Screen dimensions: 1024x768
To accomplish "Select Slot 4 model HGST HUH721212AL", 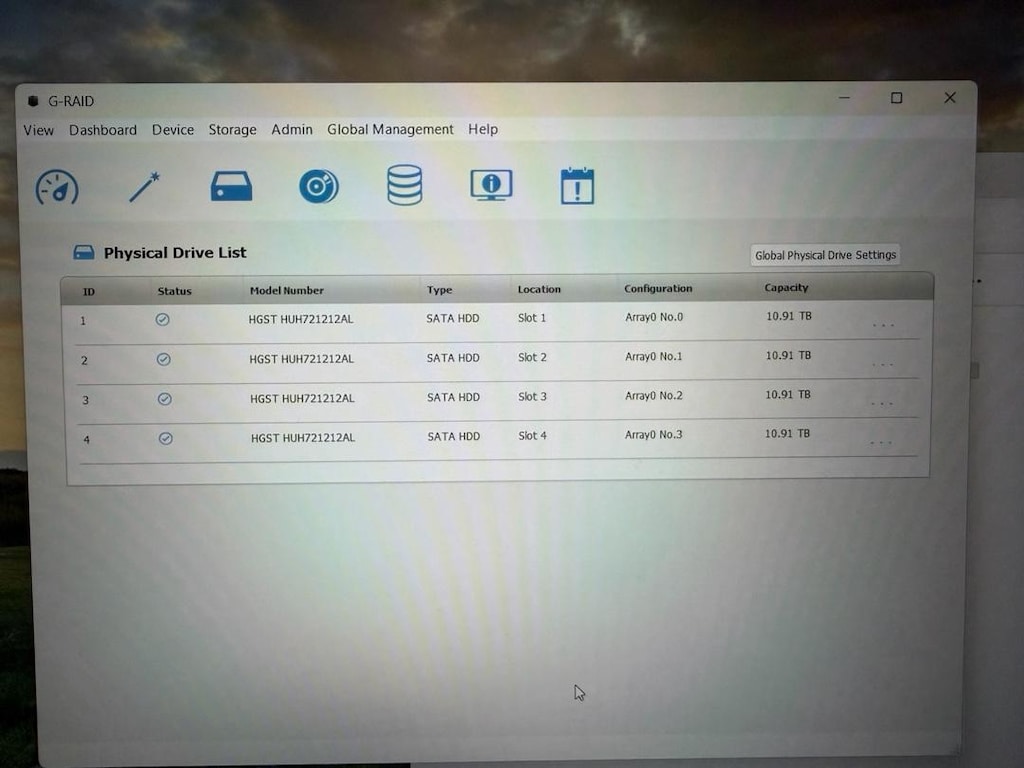I will pos(303,438).
